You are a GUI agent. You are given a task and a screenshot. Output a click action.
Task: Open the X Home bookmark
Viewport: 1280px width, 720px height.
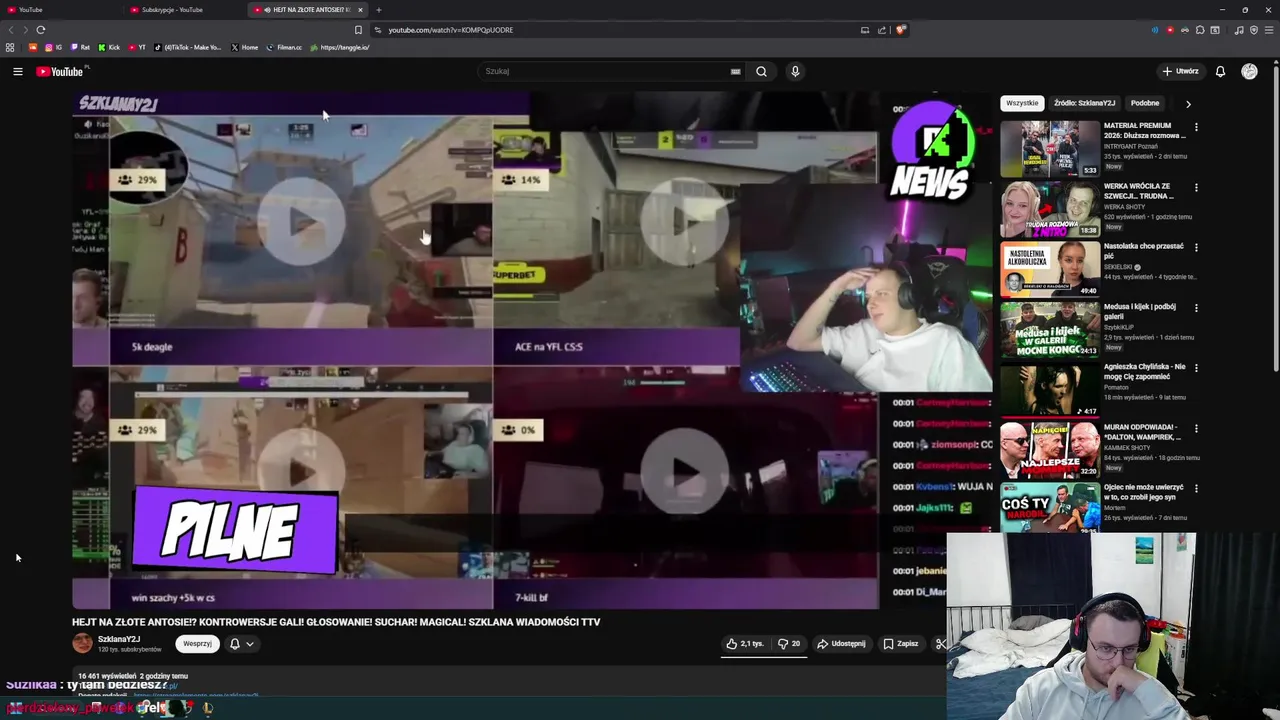click(x=244, y=47)
